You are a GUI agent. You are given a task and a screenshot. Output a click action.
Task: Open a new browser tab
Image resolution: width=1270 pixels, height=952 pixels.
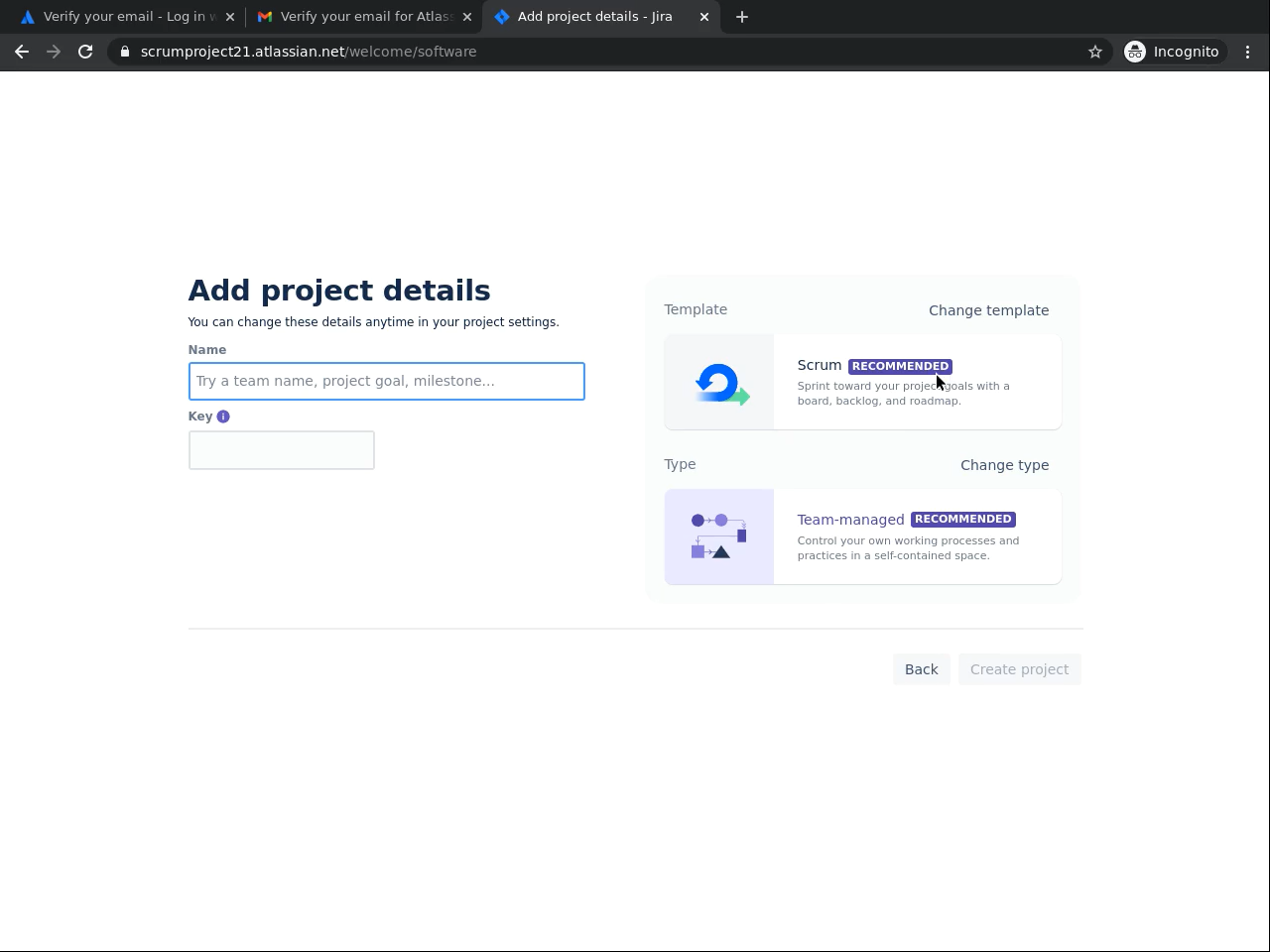[x=742, y=17]
